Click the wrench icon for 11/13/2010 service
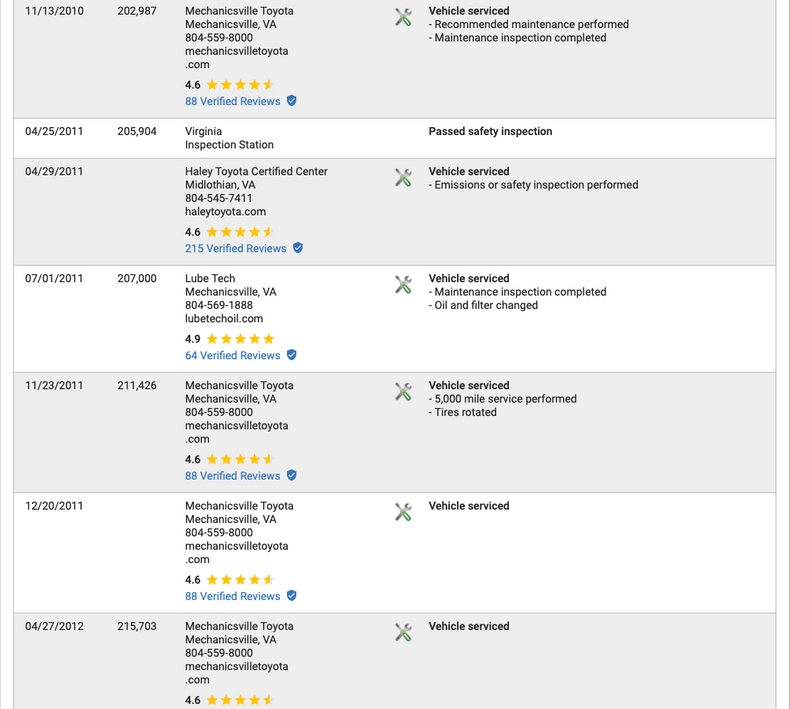This screenshot has height=709, width=790. (403, 17)
